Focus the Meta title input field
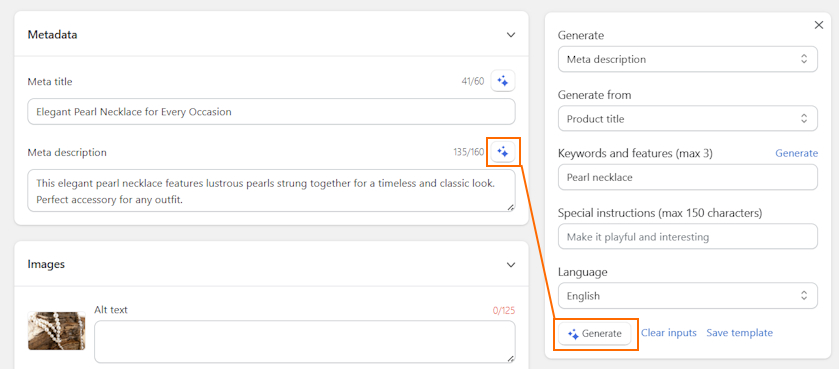Image resolution: width=839 pixels, height=369 pixels. [x=271, y=112]
